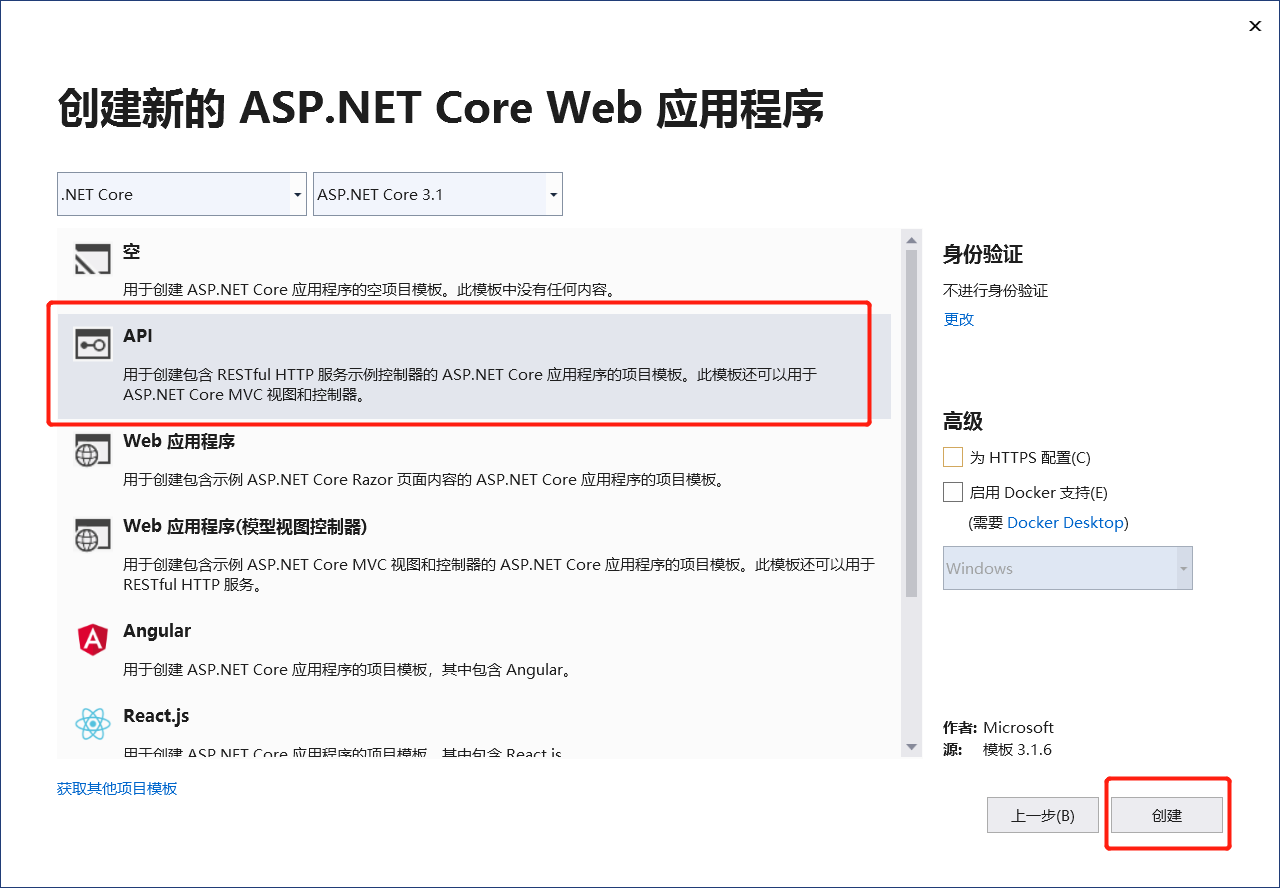This screenshot has height=888, width=1280.
Task: Open the disabled Windows OS dropdown
Action: point(1068,568)
